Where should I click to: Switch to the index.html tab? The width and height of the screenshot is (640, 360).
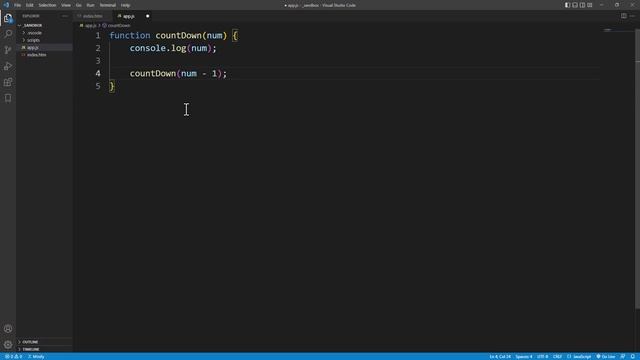click(x=93, y=16)
